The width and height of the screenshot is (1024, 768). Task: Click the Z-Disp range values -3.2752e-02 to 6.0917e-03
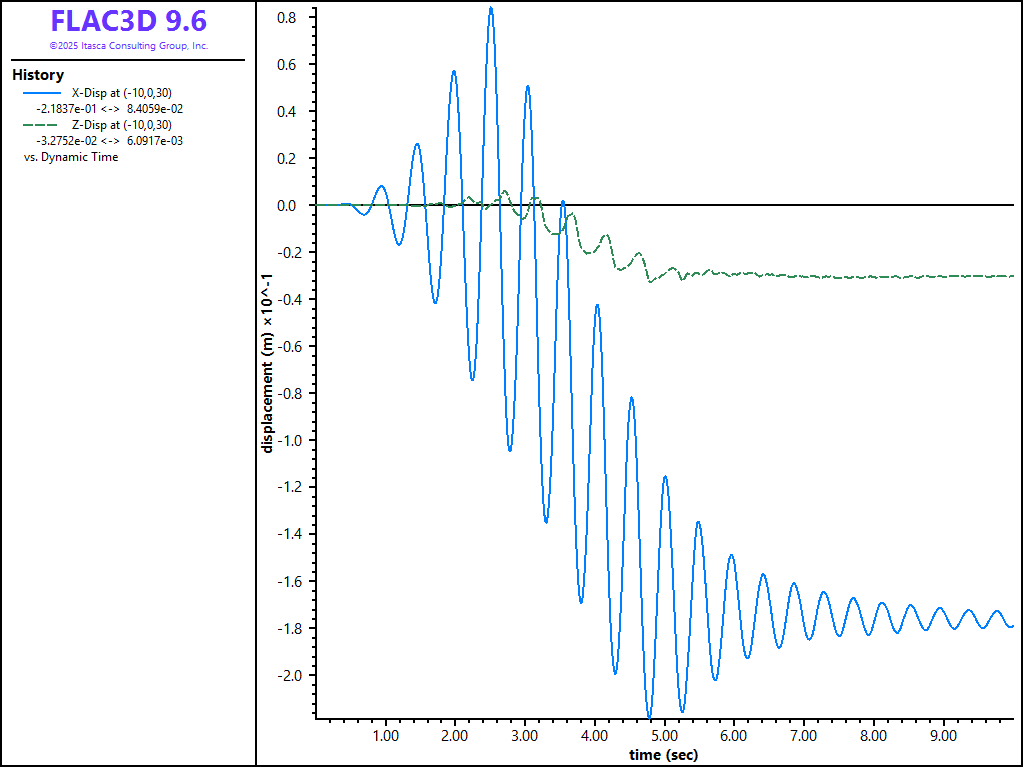click(109, 141)
